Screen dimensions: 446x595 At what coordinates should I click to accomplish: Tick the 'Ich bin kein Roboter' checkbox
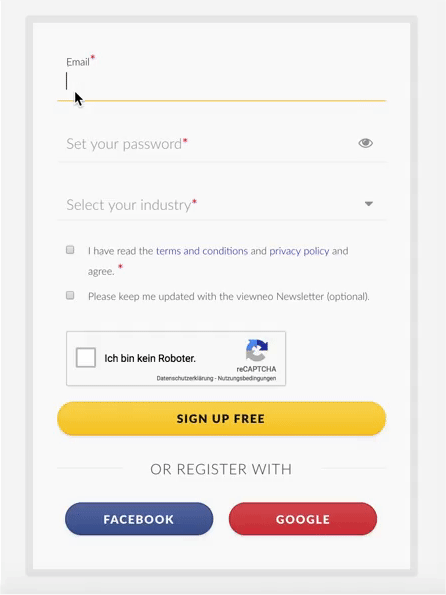(86, 357)
